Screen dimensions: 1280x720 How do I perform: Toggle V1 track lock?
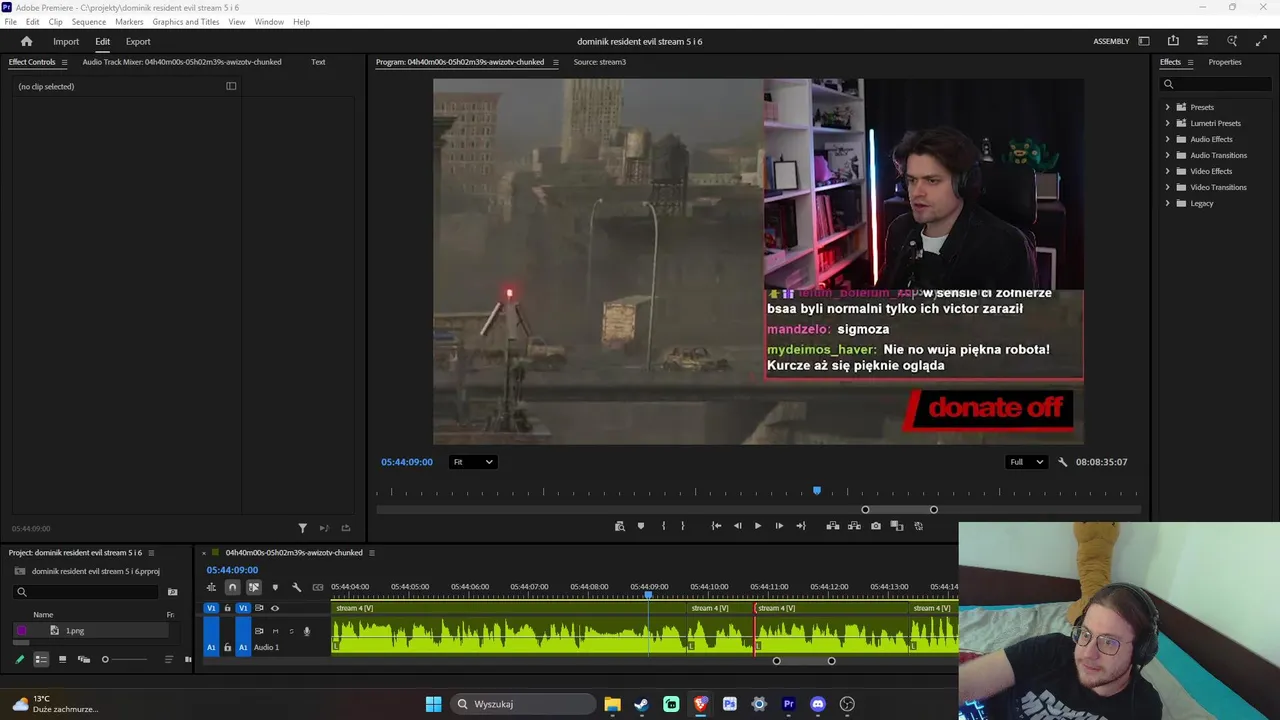[227, 608]
